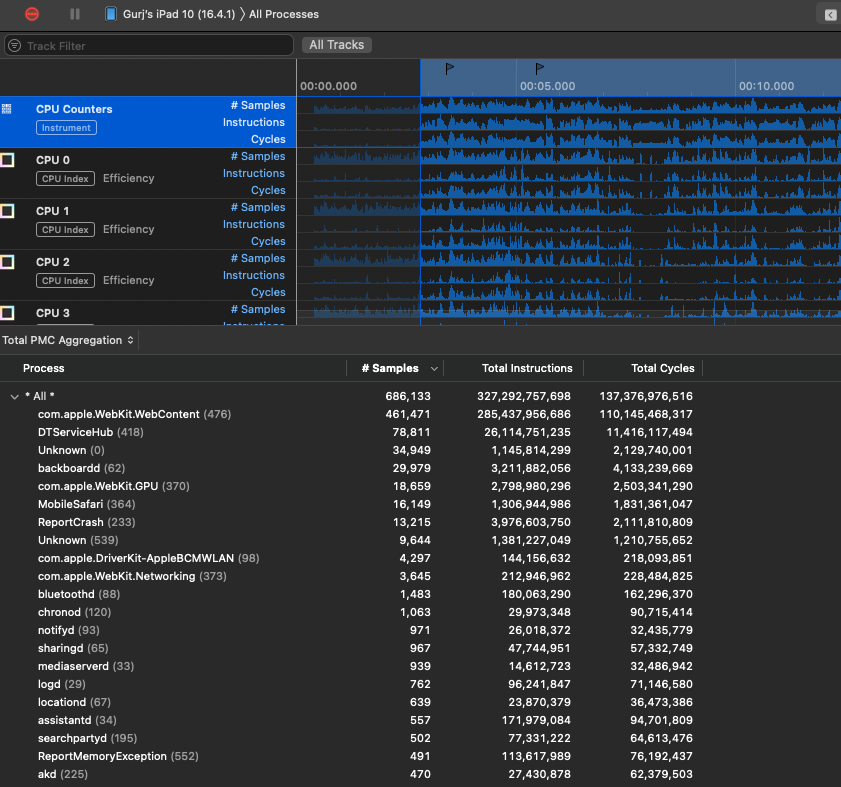Click the first flag on the timeline

click(x=449, y=69)
